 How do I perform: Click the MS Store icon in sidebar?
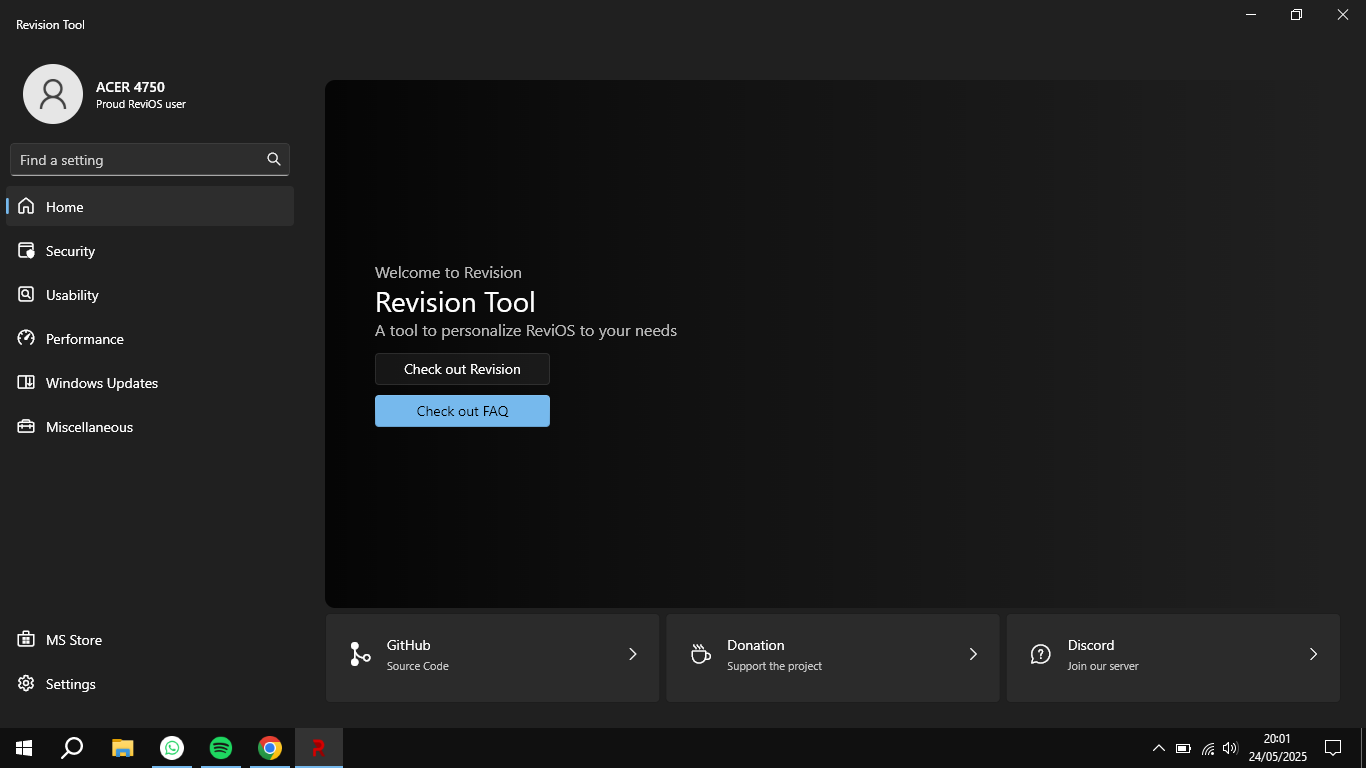26,639
